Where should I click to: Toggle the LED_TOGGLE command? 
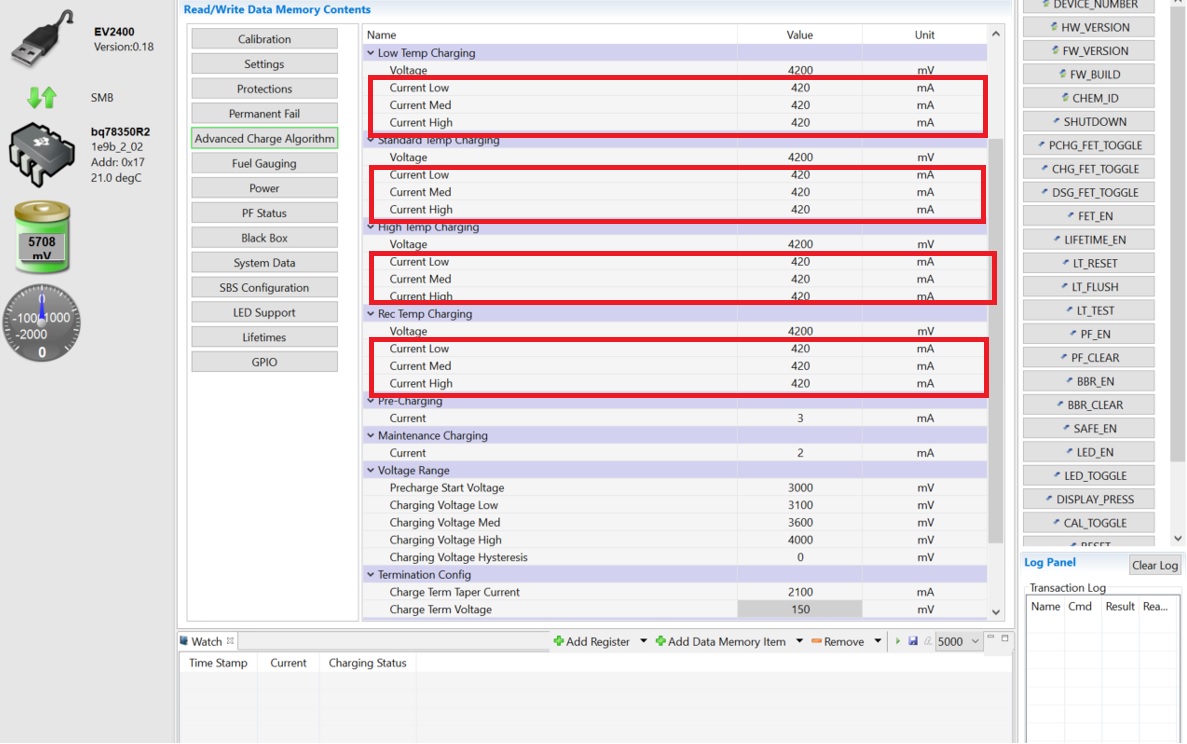[1089, 475]
